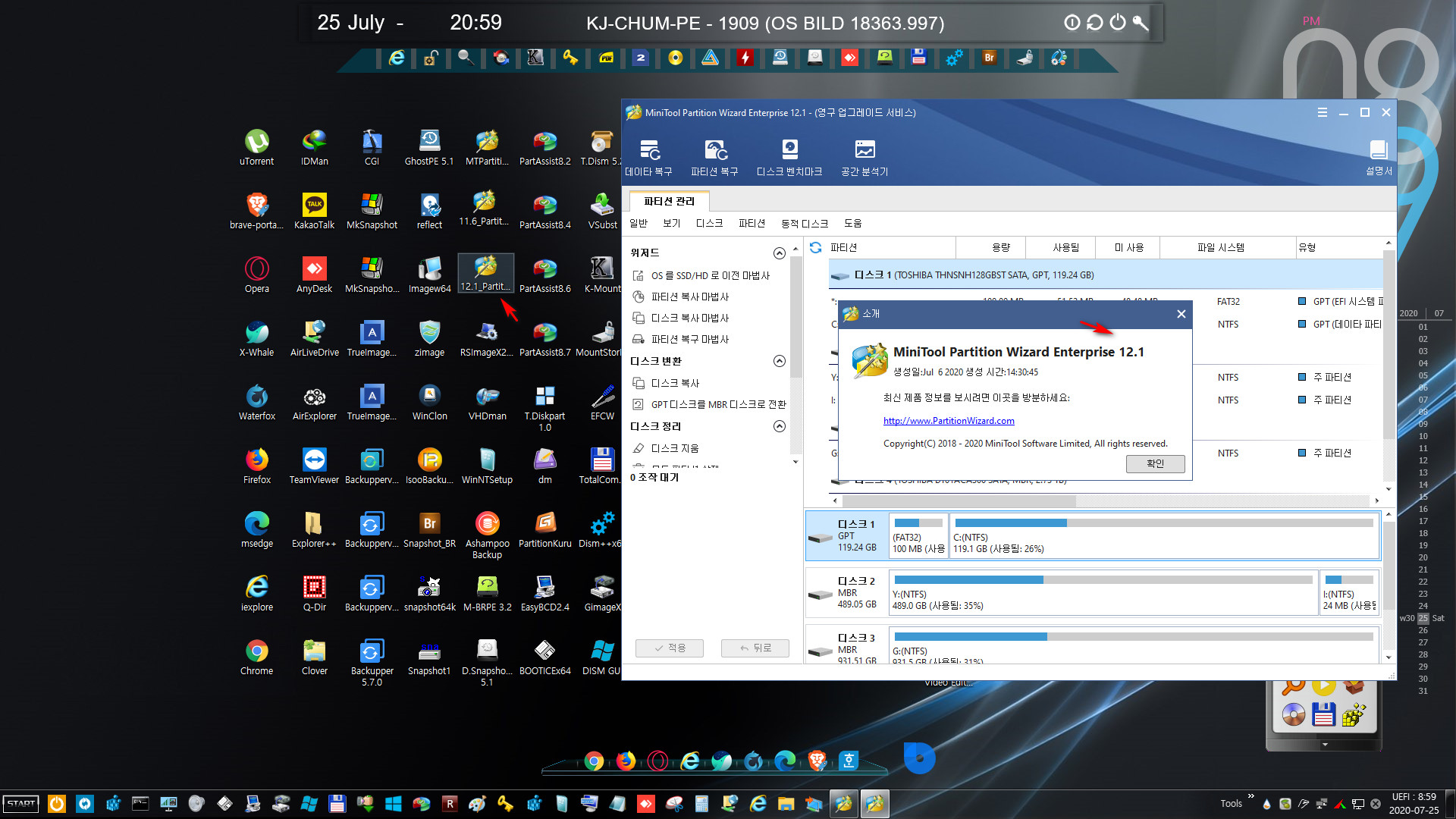Open Snapshot_BR desktop icon

[x=429, y=530]
